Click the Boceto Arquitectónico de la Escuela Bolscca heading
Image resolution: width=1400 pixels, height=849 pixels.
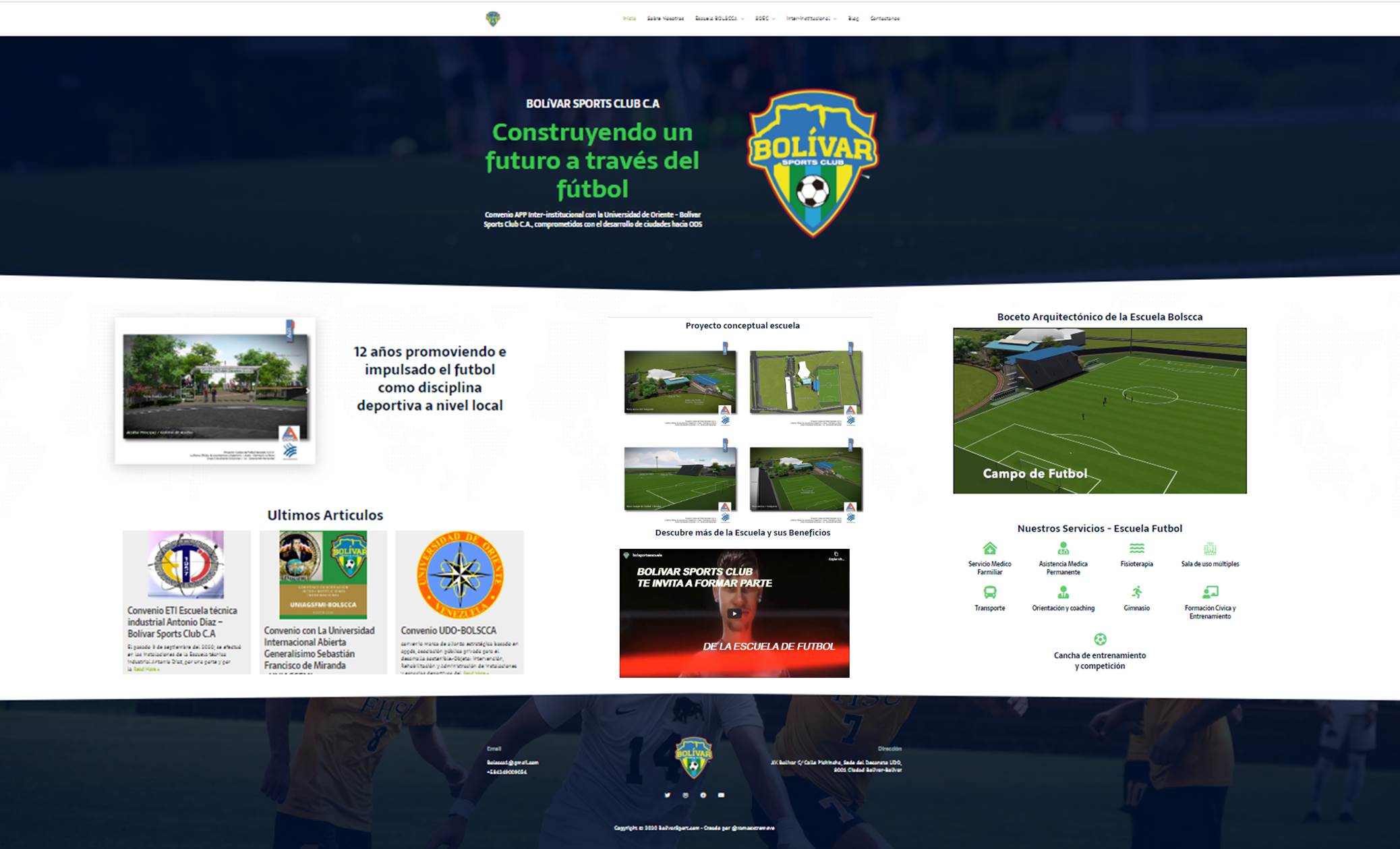1099,317
